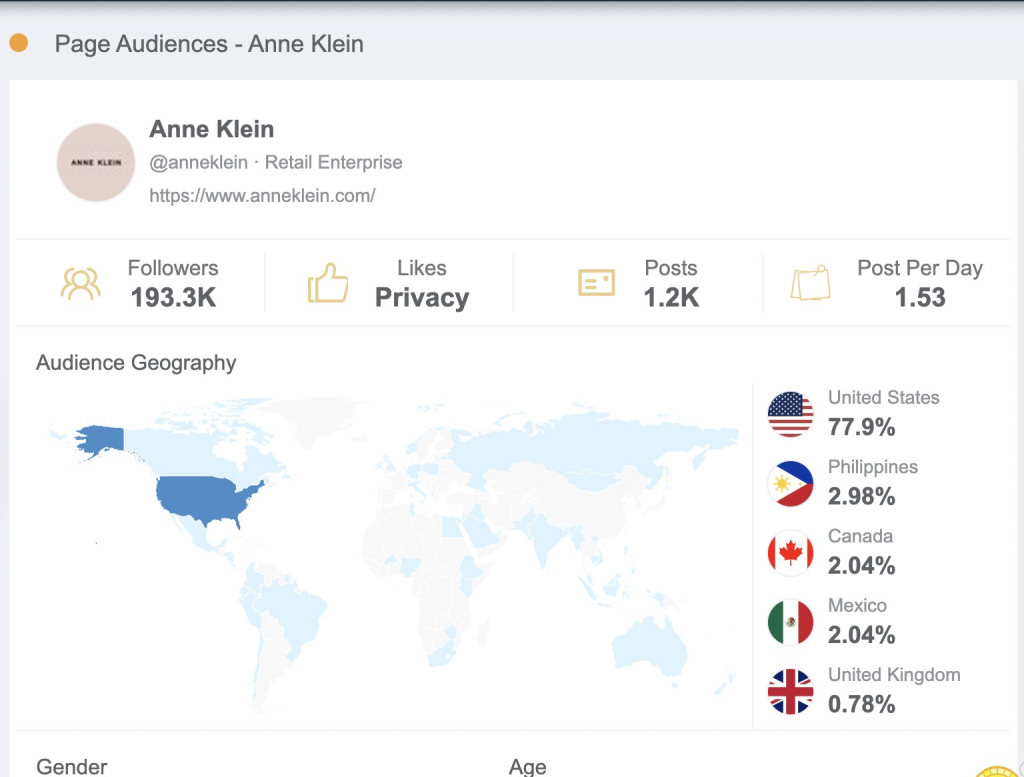
Task: Click the Retail Enterprise category text
Action: pyautogui.click(x=333, y=162)
